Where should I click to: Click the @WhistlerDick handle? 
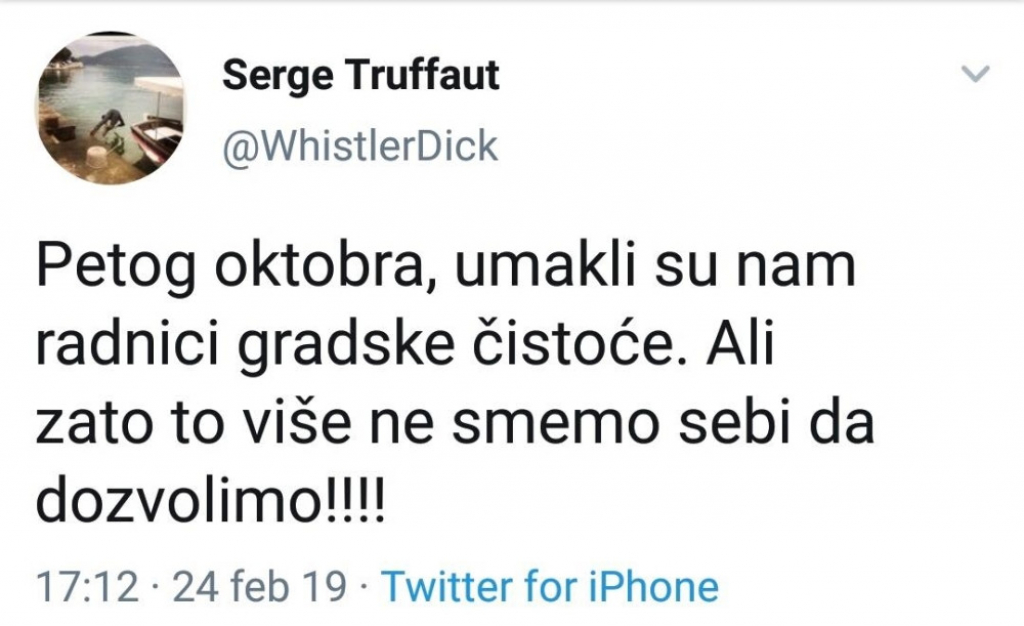coord(359,146)
